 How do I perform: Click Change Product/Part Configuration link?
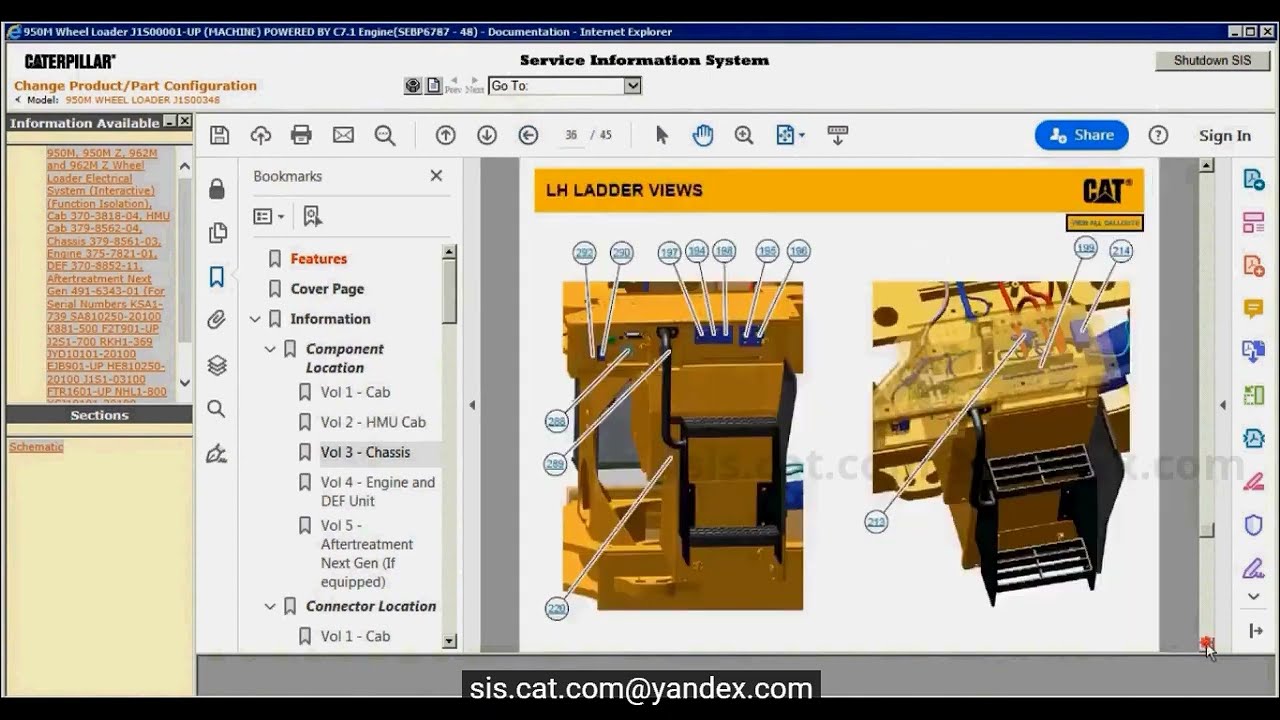[135, 85]
